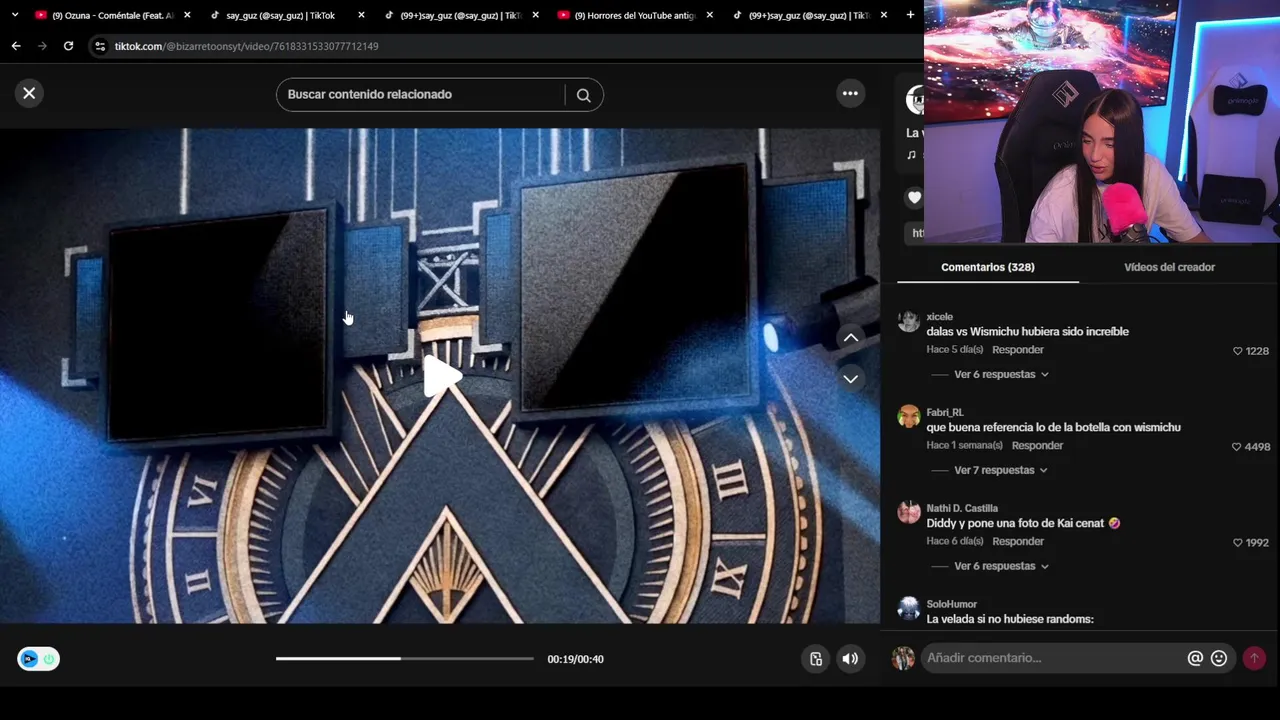This screenshot has height=720, width=1280.
Task: Click the heart like icon under the video info
Action: point(914,198)
